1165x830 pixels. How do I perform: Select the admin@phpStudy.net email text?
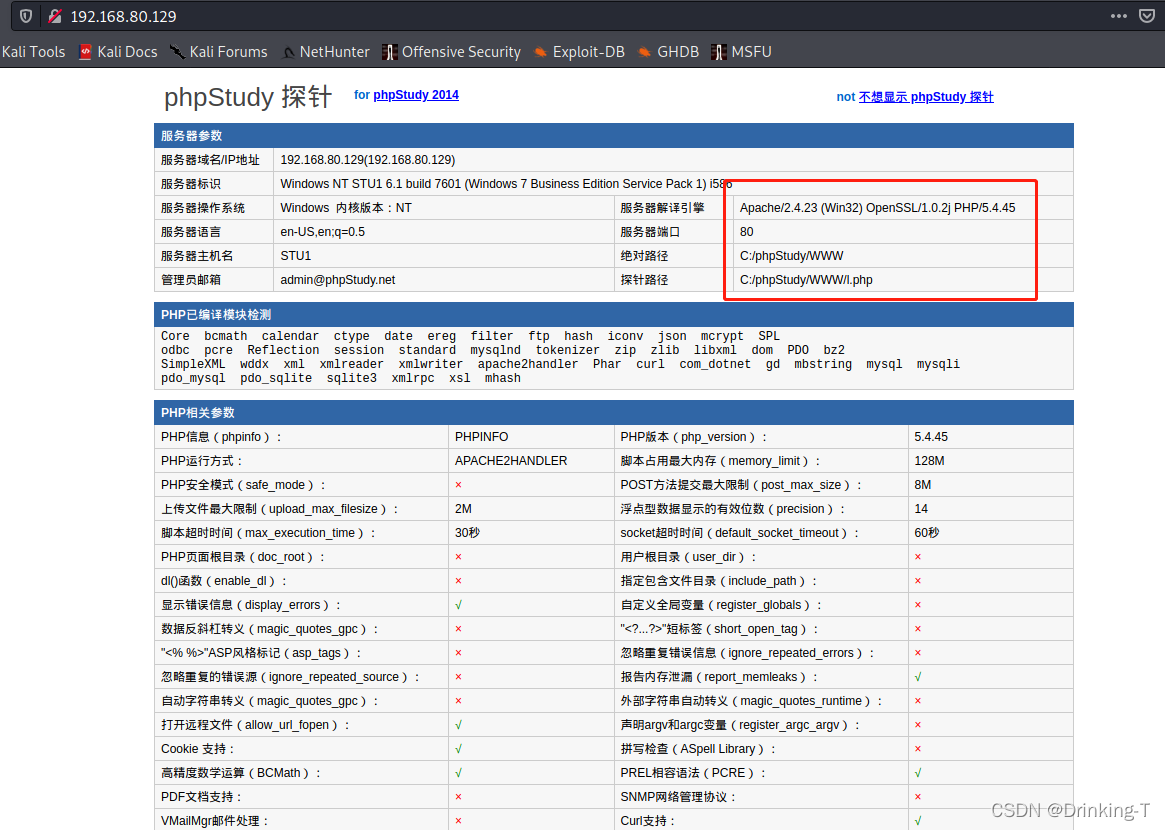pyautogui.click(x=337, y=279)
